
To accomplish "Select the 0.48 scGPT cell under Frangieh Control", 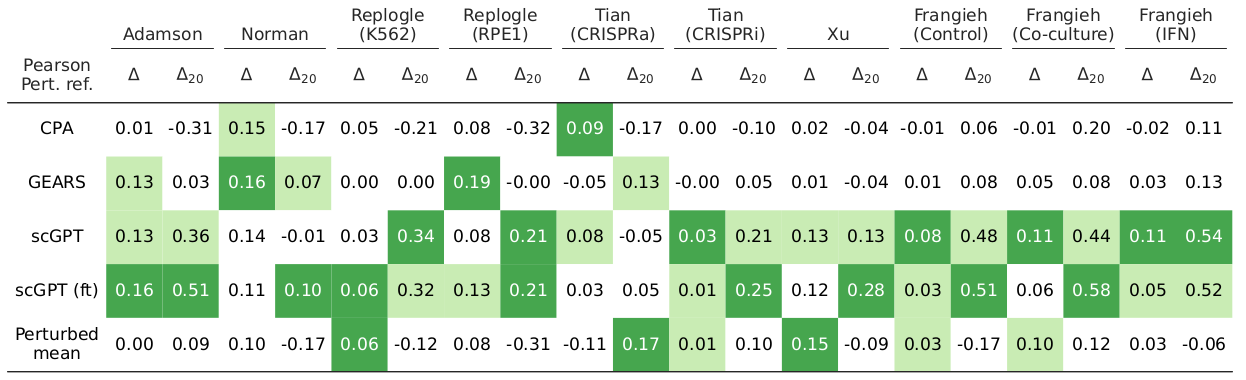I will tap(978, 236).
